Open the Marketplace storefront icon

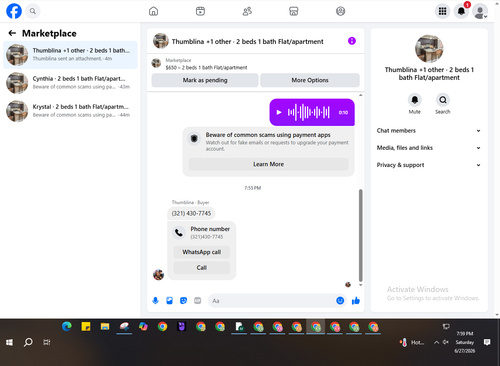pos(294,11)
